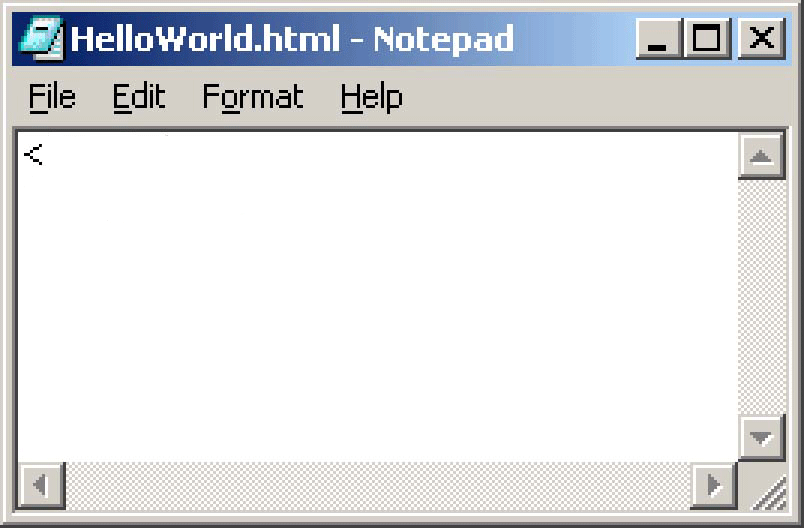Viewport: 804px width, 528px height.
Task: Click the horizontal scrollbar right arrow
Action: tap(714, 485)
